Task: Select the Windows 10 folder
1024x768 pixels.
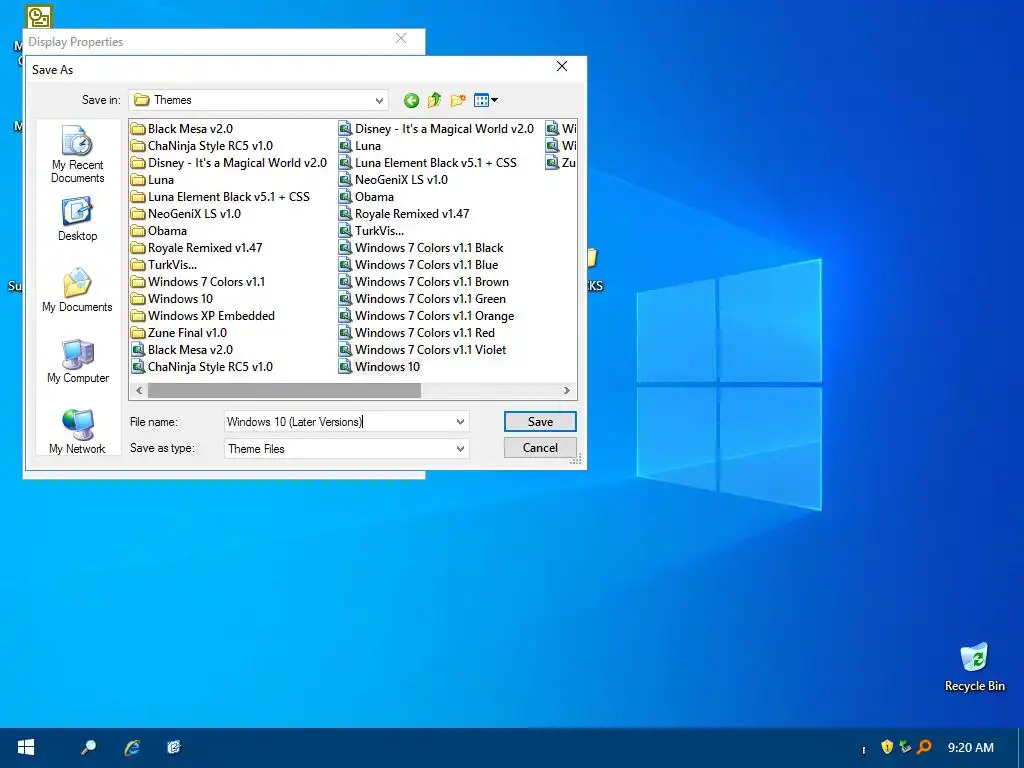Action: pyautogui.click(x=172, y=298)
